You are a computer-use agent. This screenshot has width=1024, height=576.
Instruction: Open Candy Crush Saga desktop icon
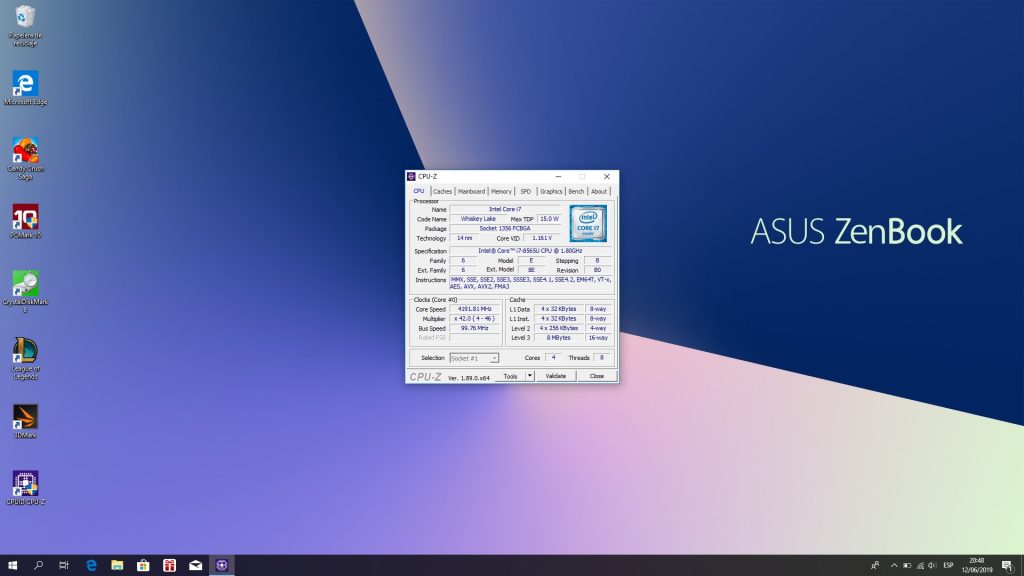pos(25,152)
